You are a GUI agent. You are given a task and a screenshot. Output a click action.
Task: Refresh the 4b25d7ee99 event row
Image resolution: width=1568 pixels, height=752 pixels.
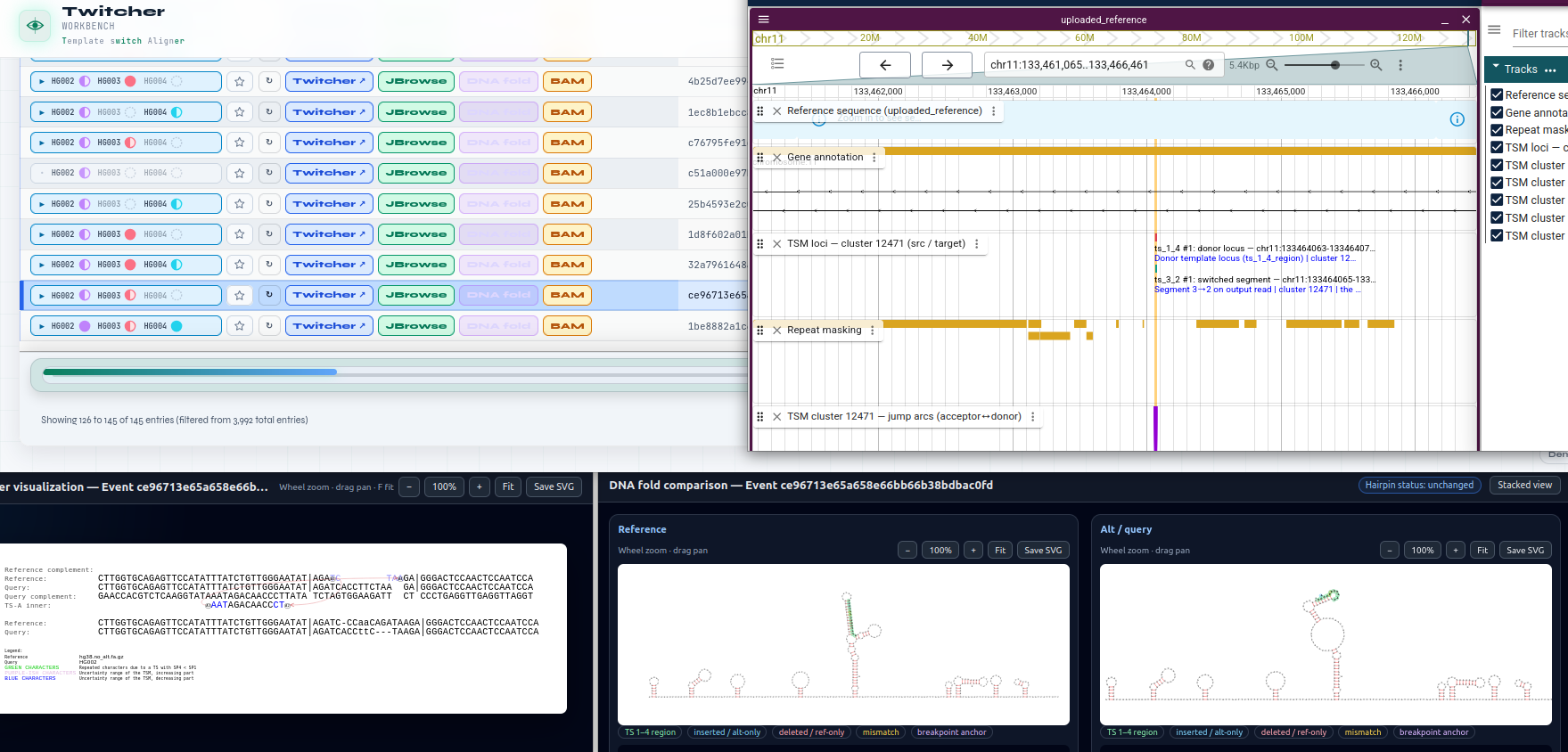tap(269, 81)
